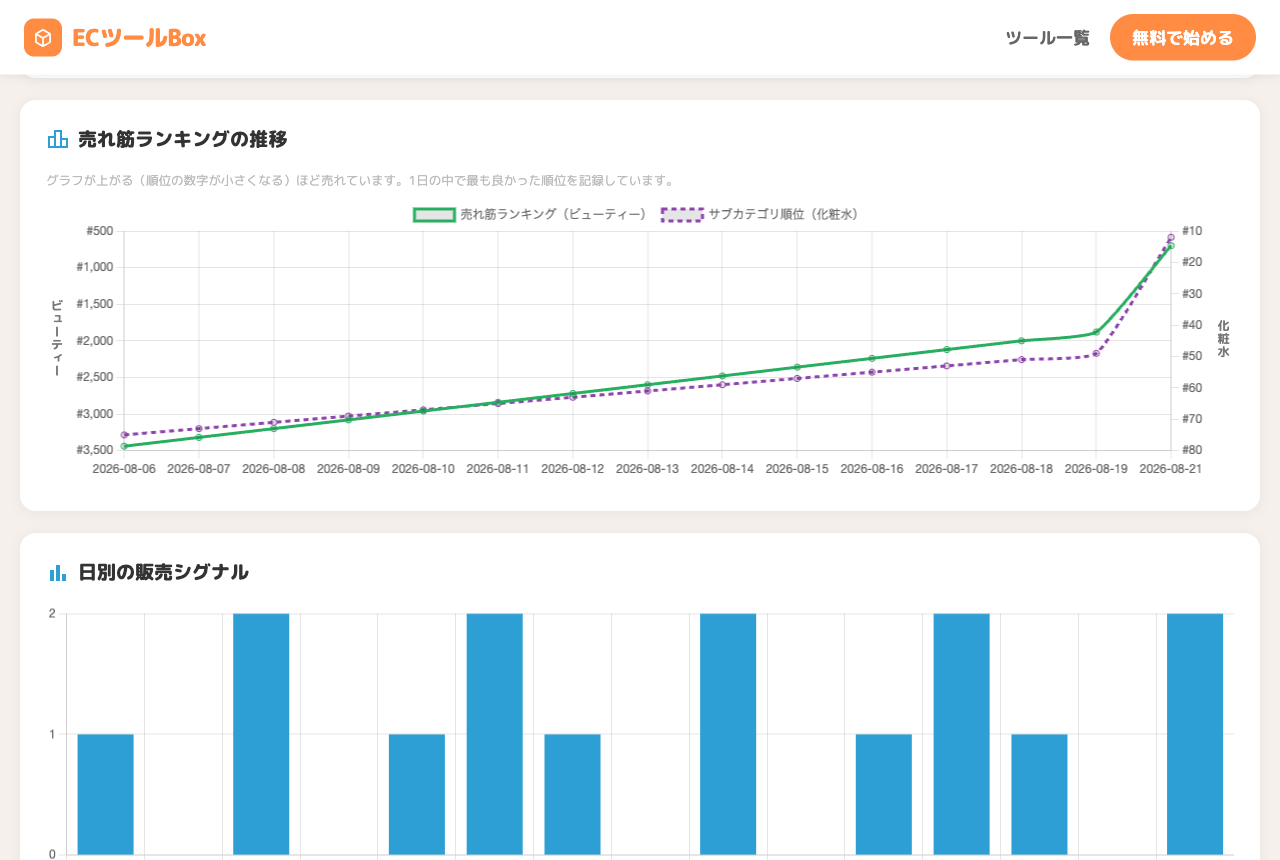Click the #2,000 axis label
This screenshot has width=1280, height=860.
[95, 341]
